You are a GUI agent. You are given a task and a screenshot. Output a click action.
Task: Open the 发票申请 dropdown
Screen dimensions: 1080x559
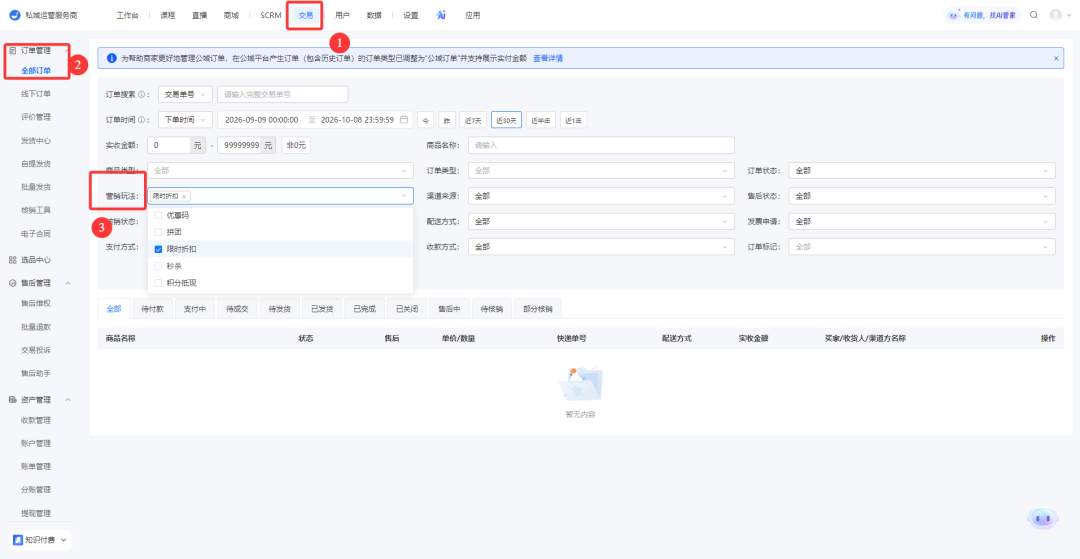coord(922,222)
